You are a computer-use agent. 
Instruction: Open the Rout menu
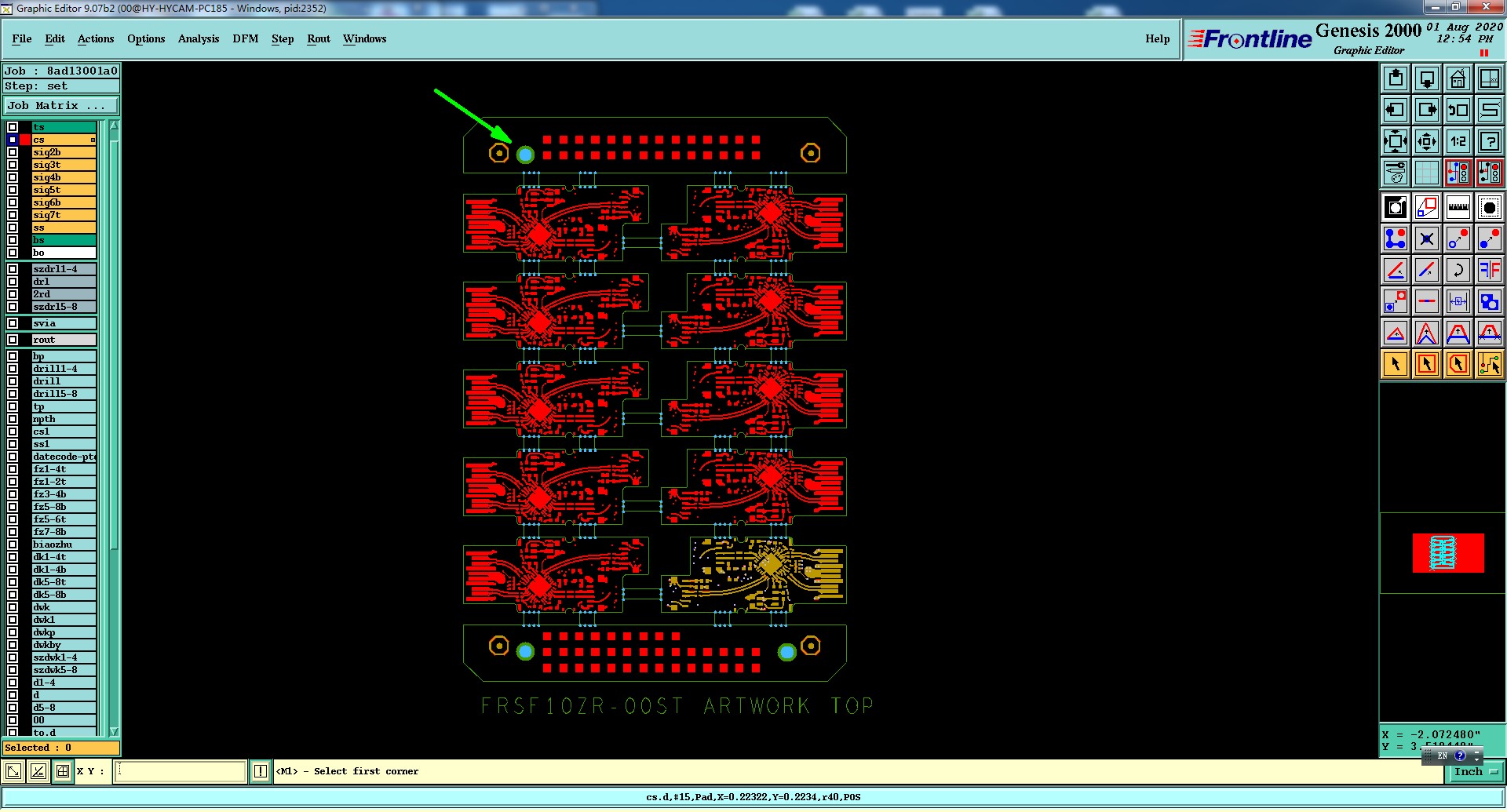pyautogui.click(x=319, y=38)
